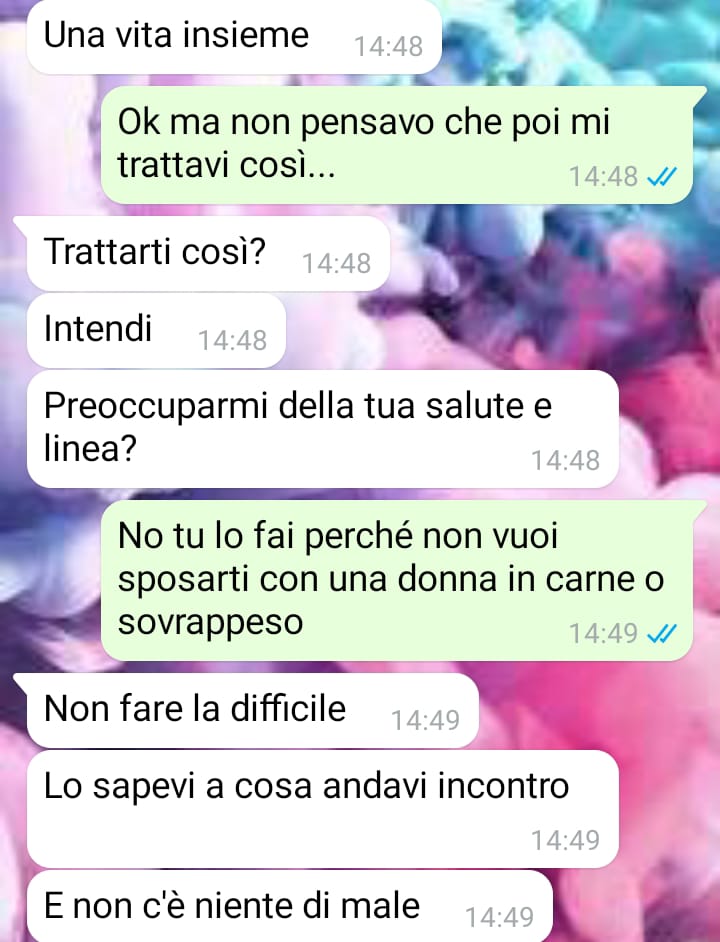Click the 14:49 timestamp under 'Lo sapevi a cosa'
Viewport: 720px width, 942px height.
(x=566, y=840)
